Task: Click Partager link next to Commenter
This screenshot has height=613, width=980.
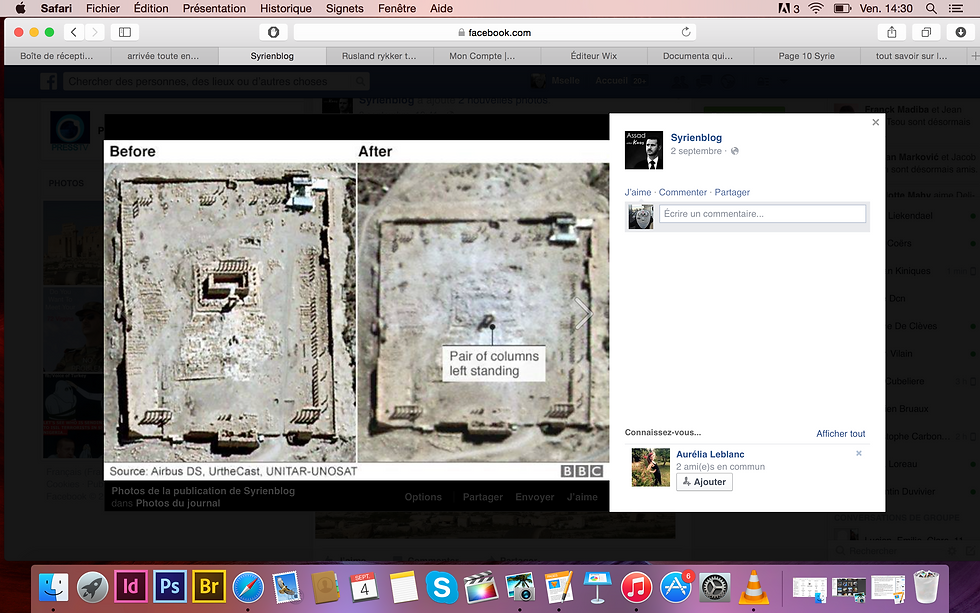Action: click(x=732, y=192)
